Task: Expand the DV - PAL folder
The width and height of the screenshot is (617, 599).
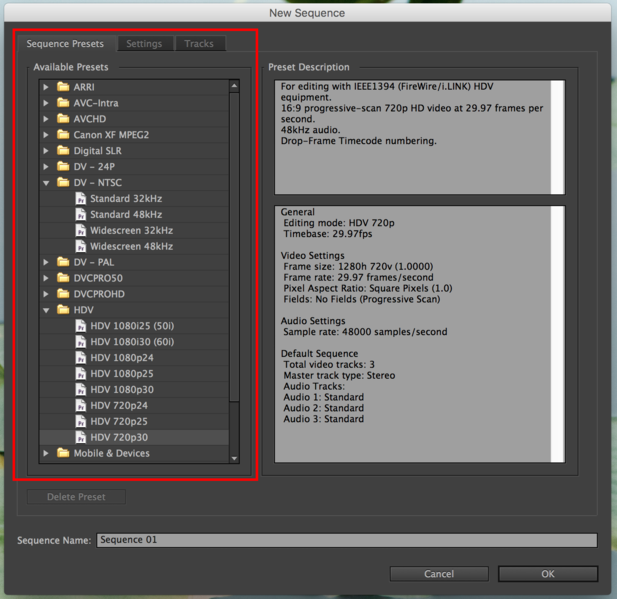Action: [46, 262]
